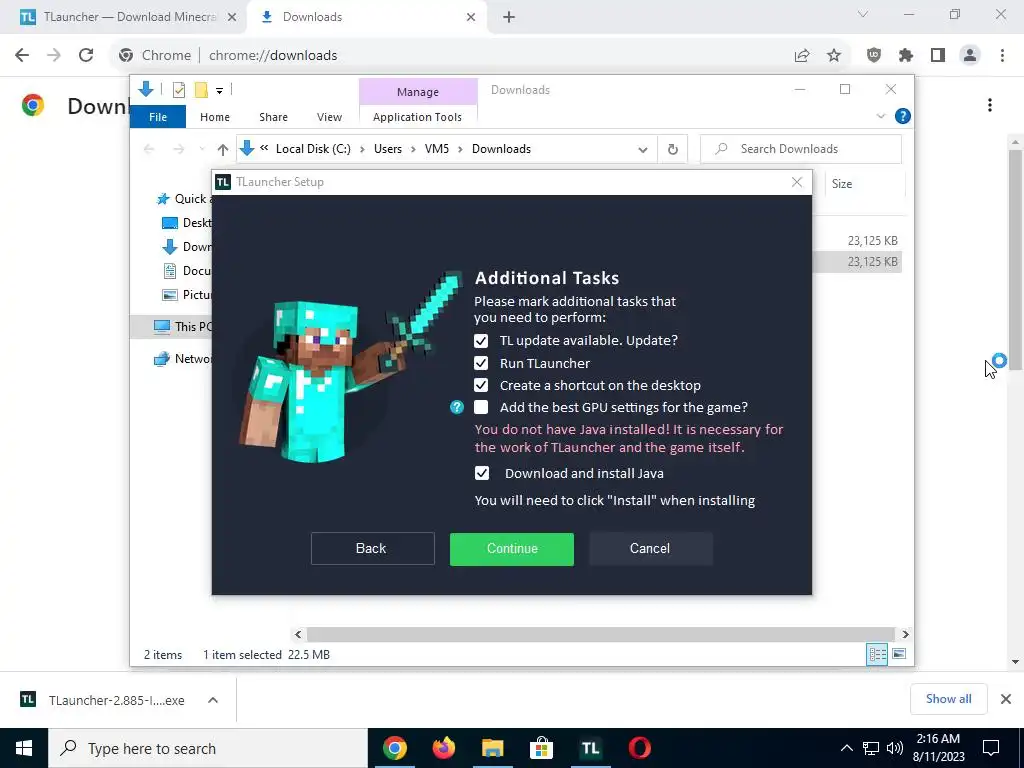Uncheck the Run TLauncher checkbox
Viewport: 1024px width, 768px height.
481,363
